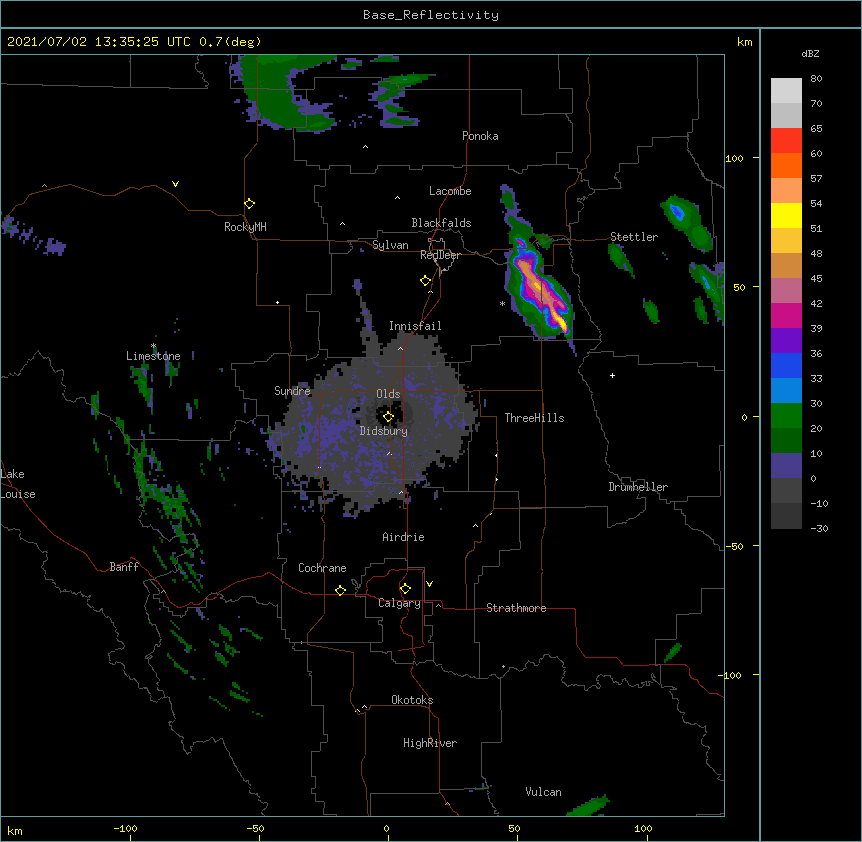Image resolution: width=862 pixels, height=842 pixels.
Task: Select the blue 33-36 dBZ legend swatch
Action: click(x=786, y=365)
